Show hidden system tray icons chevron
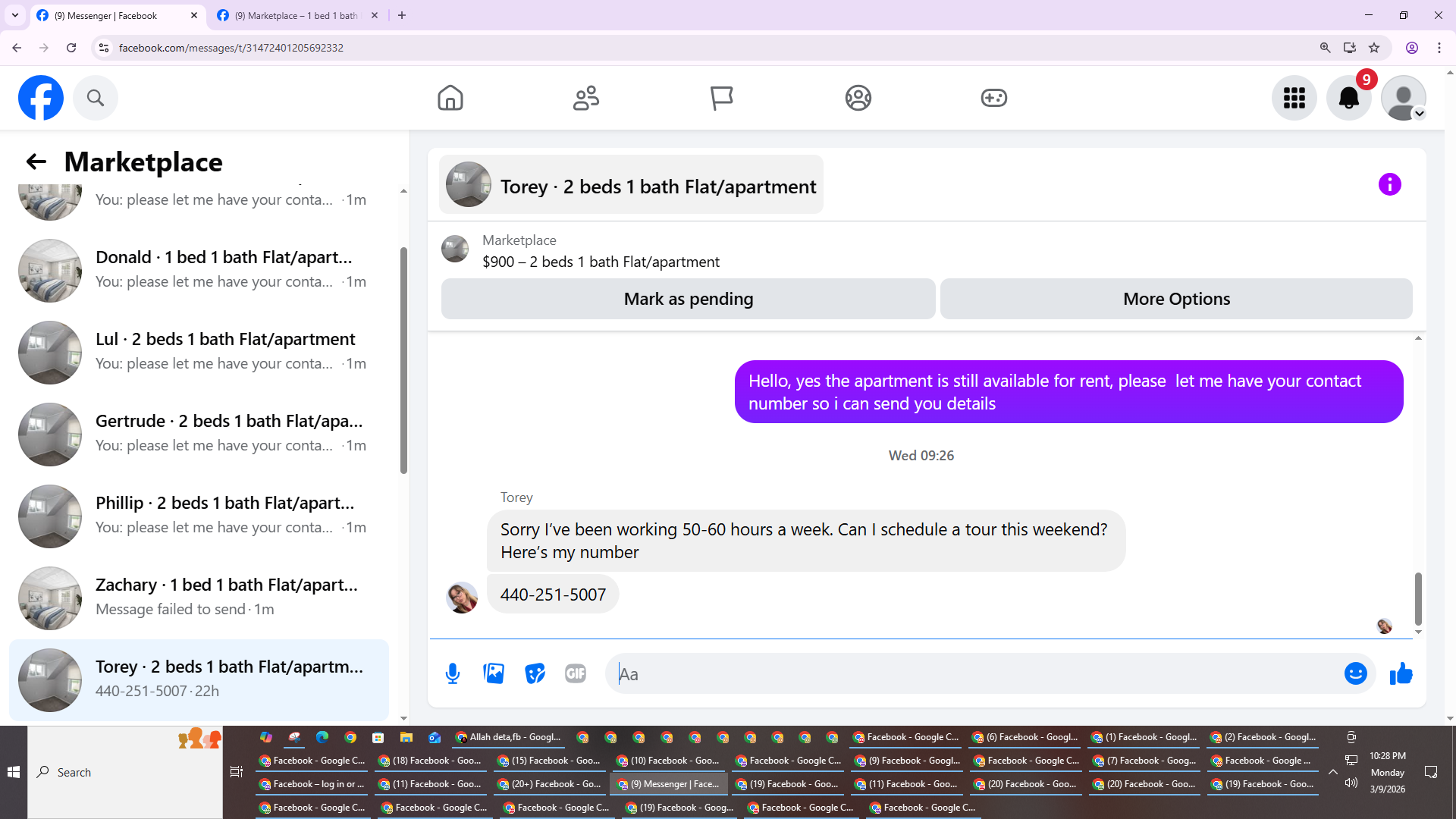Viewport: 1456px width, 819px height. pos(1332,772)
